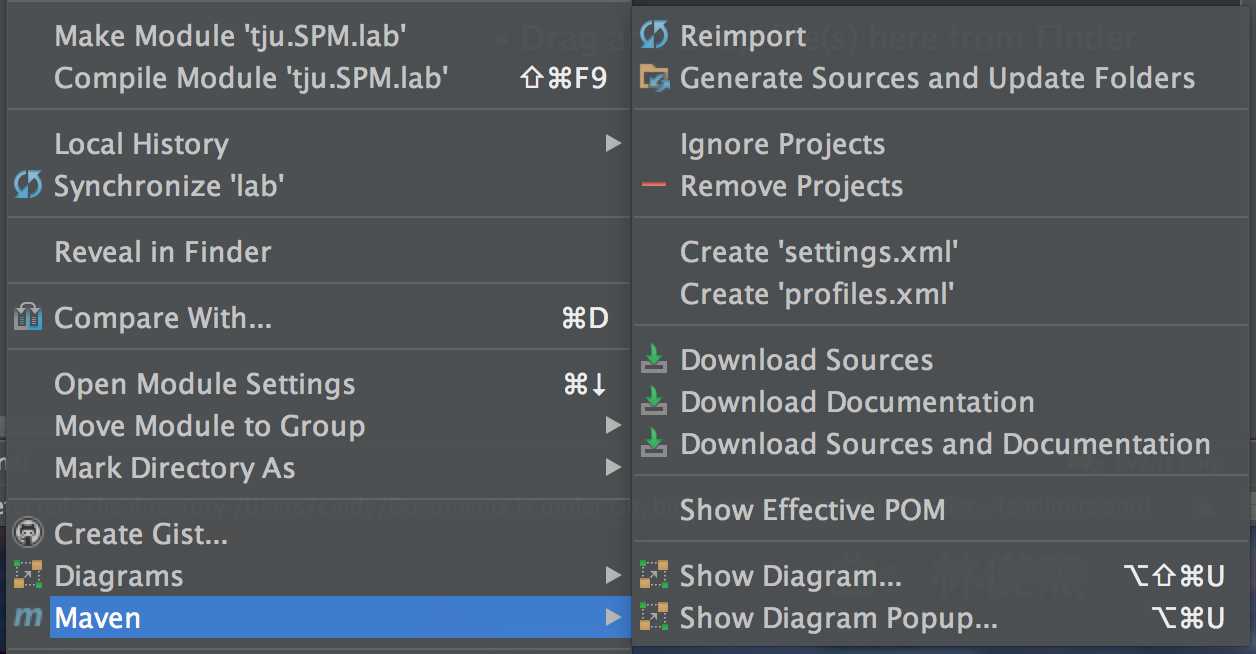Choose Create 'profiles.xml'
Viewport: 1256px width, 654px height.
[941, 294]
